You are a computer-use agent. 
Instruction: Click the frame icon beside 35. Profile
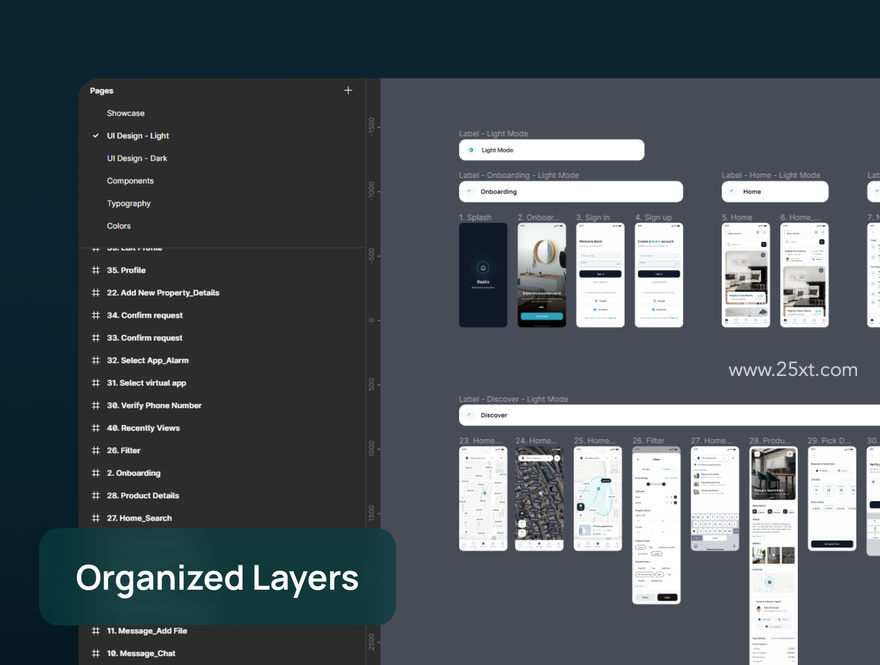95,270
